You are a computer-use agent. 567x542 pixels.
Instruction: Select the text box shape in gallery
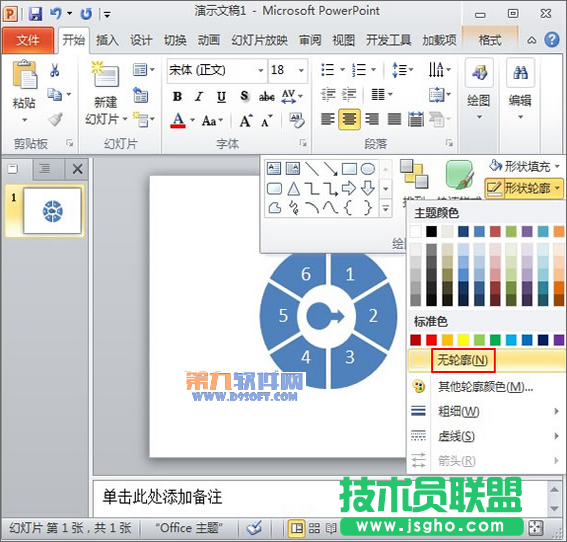274,169
